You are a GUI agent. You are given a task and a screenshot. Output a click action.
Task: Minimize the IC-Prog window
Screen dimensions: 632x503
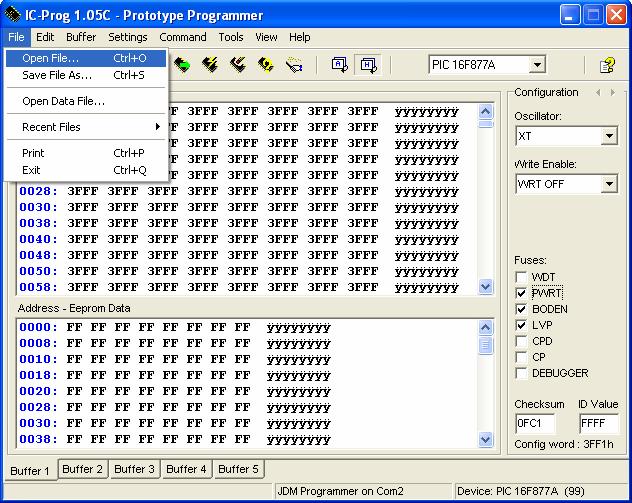[570, 15]
